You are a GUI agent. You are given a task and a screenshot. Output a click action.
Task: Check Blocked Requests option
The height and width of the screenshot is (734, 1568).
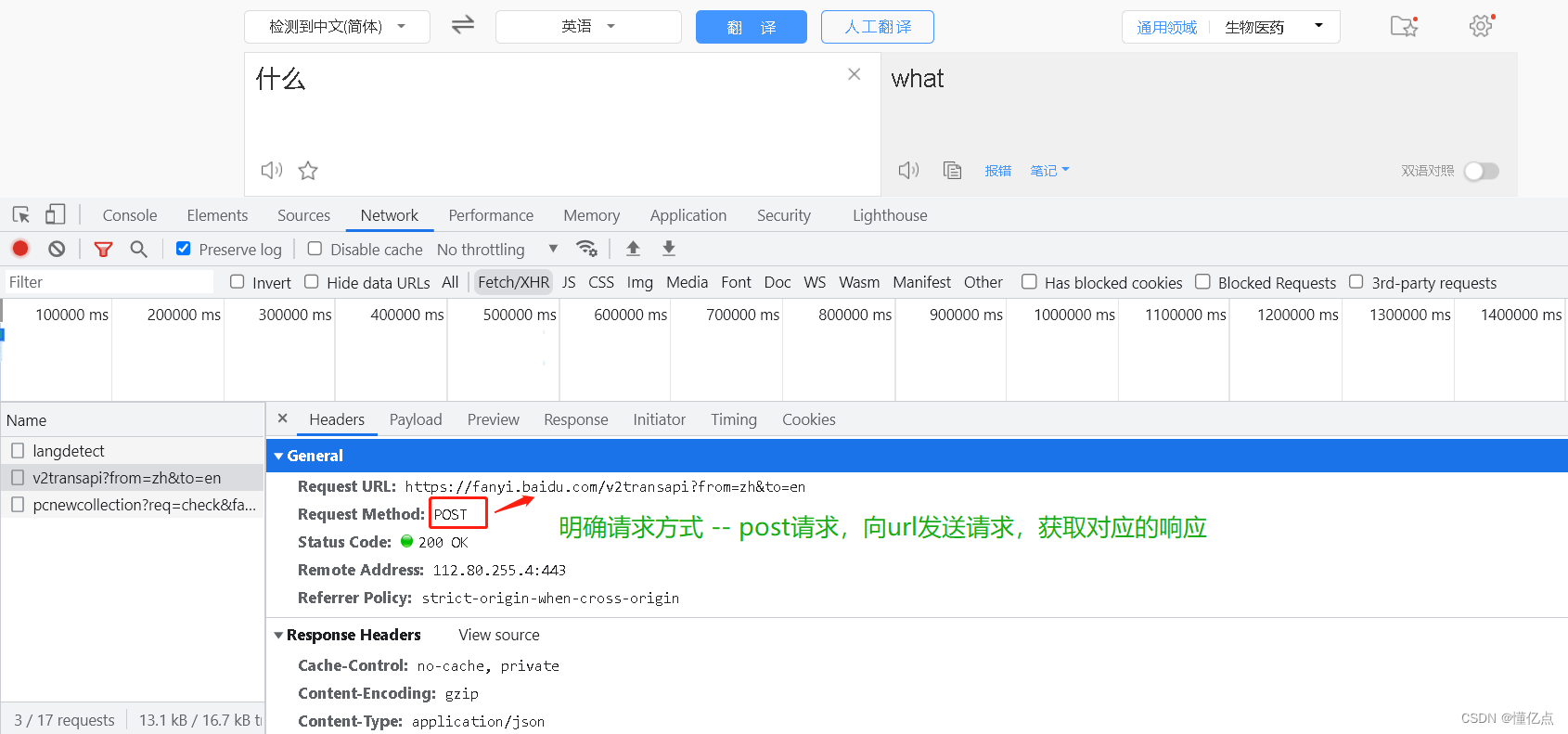(x=1202, y=282)
